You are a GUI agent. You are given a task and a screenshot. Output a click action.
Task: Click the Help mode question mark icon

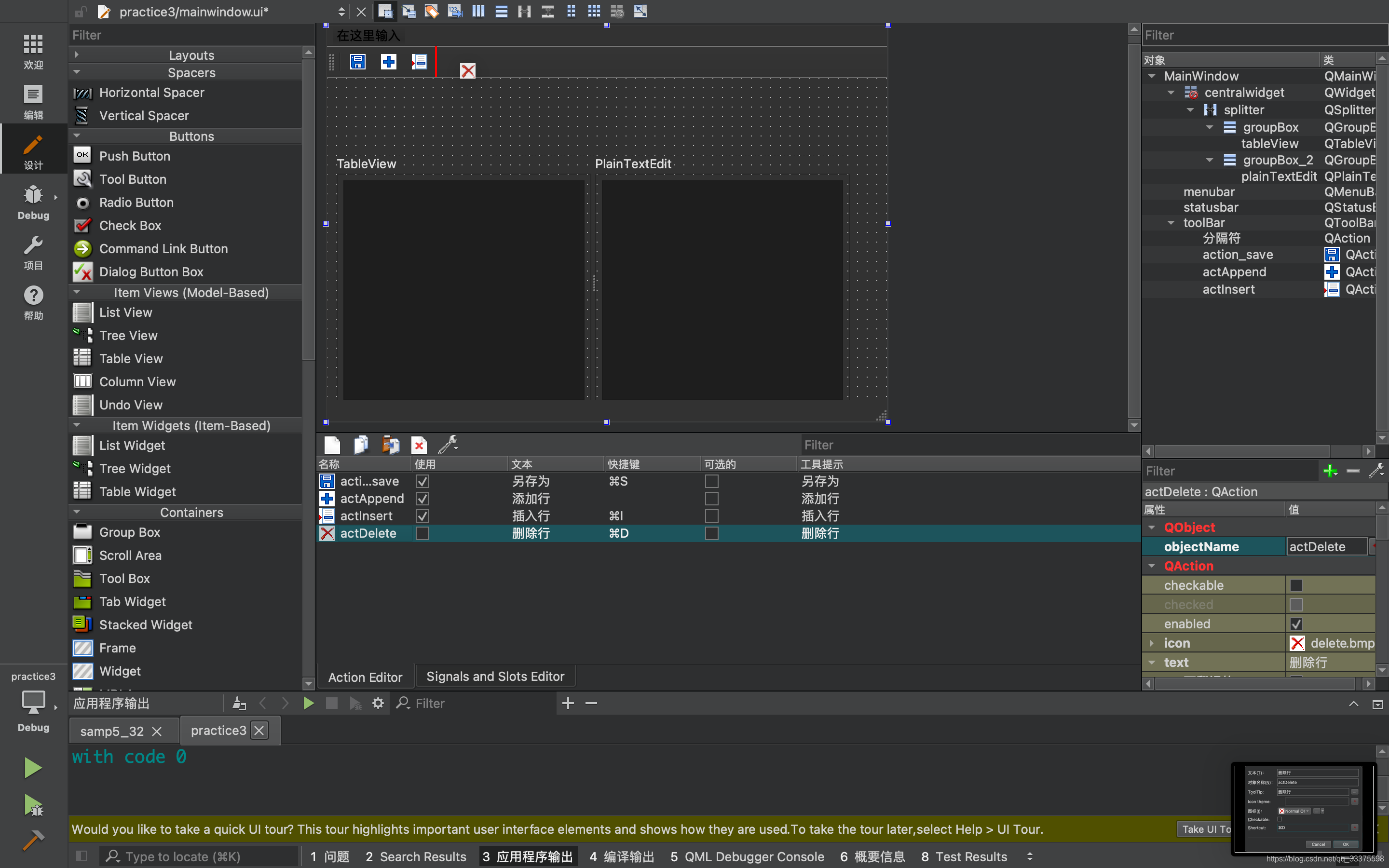point(33,296)
